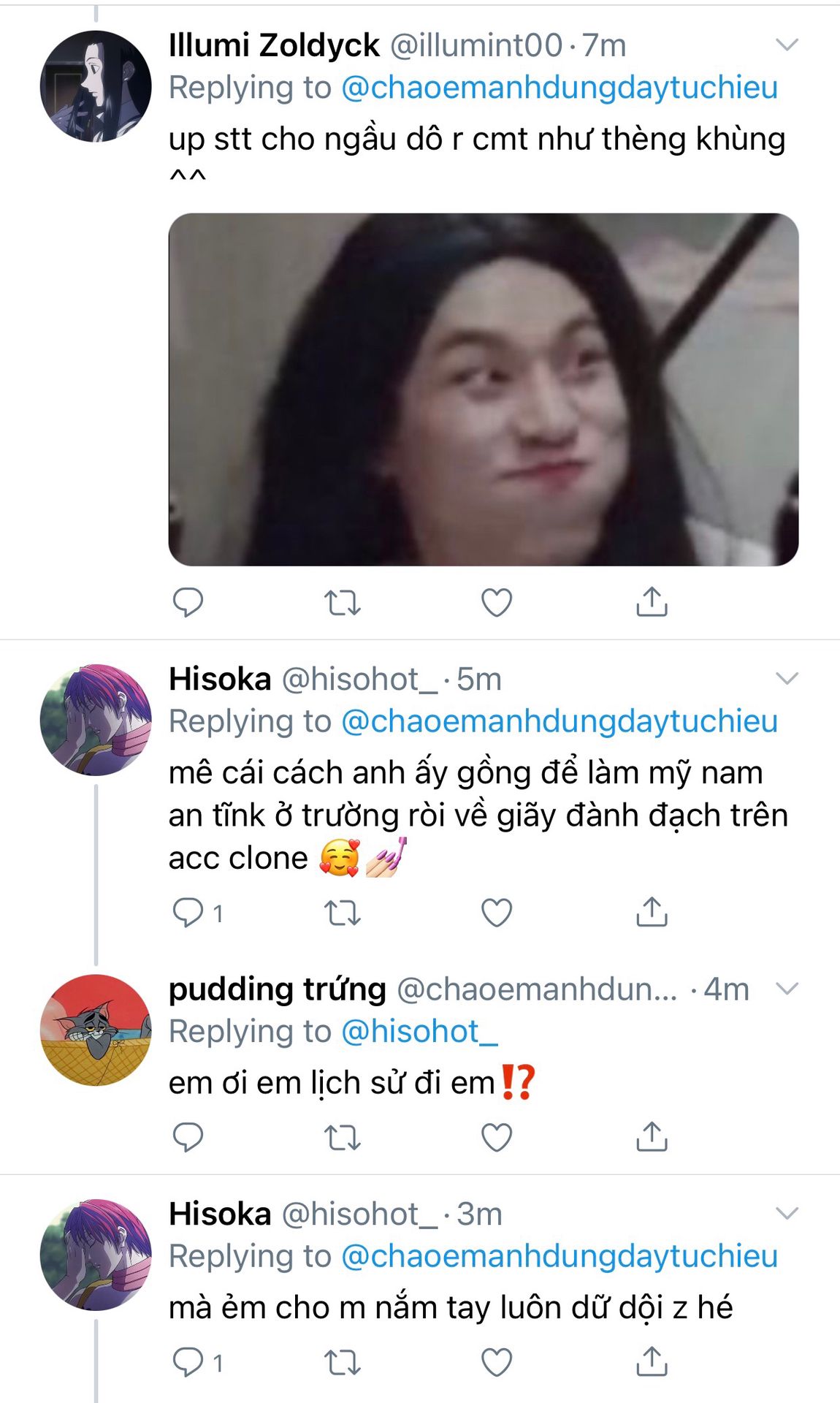Viewport: 840px width, 1403px height.
Task: Like pudding trứng's tweet
Action: [x=497, y=1138]
